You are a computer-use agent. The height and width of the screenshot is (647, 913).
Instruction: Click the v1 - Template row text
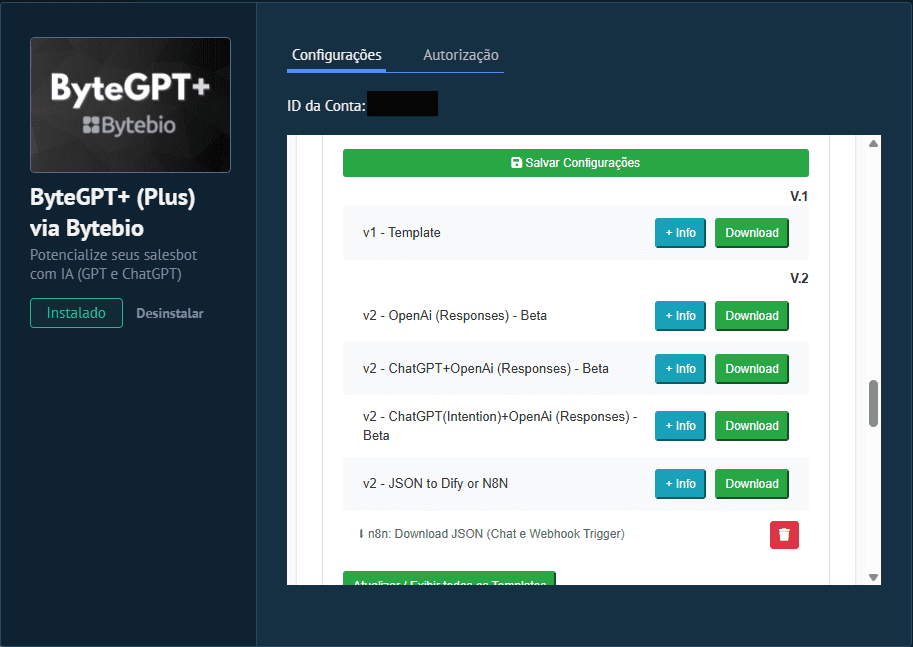(402, 233)
